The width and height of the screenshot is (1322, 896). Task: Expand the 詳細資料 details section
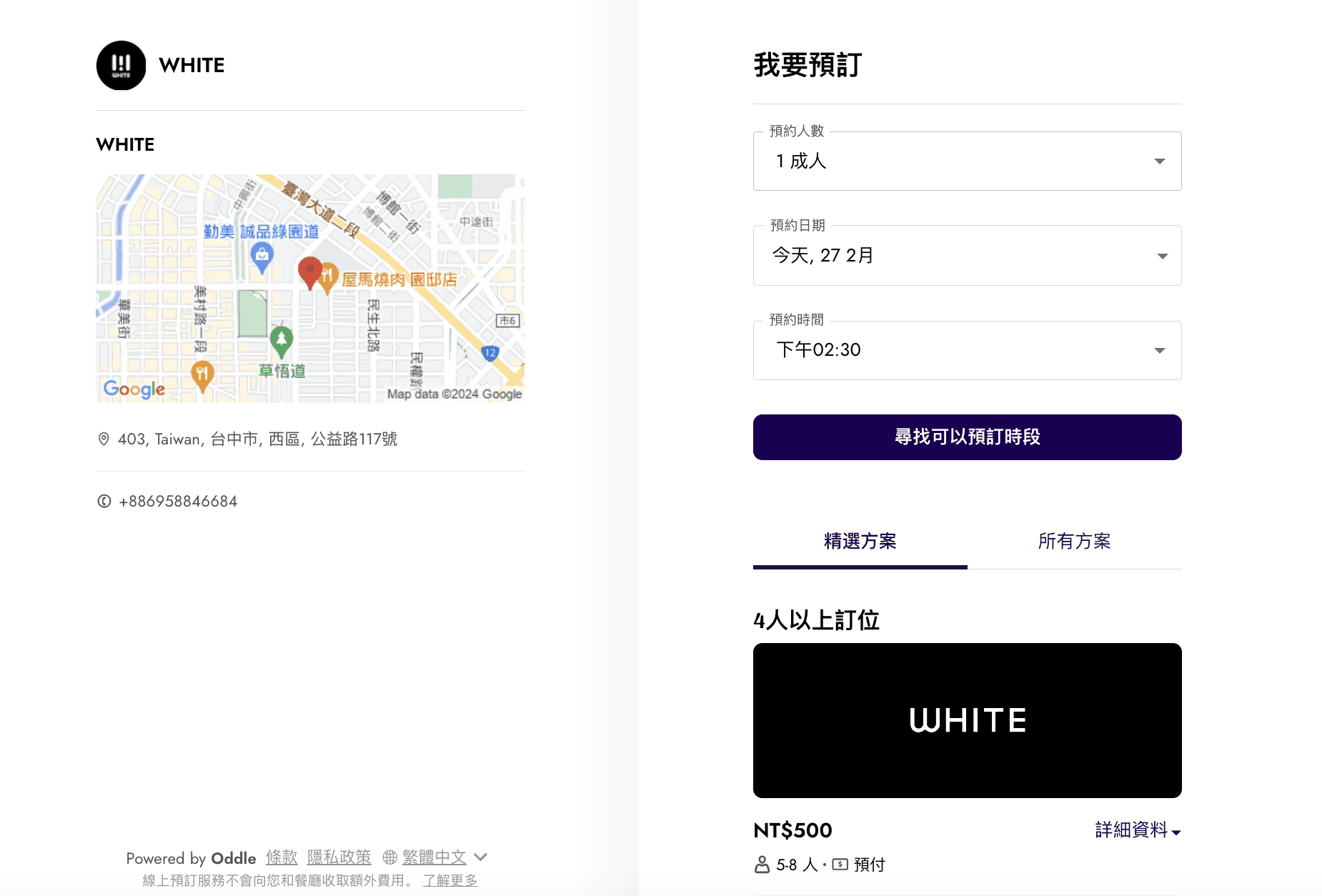tap(1138, 830)
